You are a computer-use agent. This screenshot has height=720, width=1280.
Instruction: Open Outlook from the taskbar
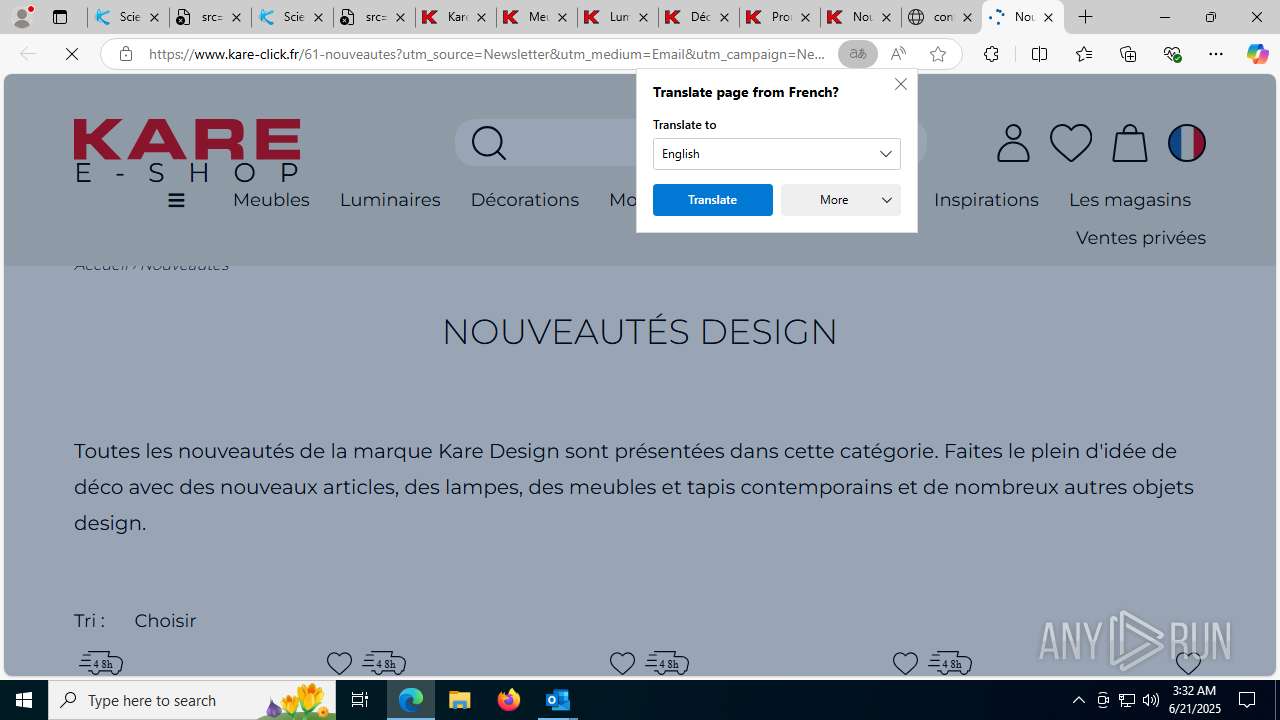pyautogui.click(x=558, y=700)
